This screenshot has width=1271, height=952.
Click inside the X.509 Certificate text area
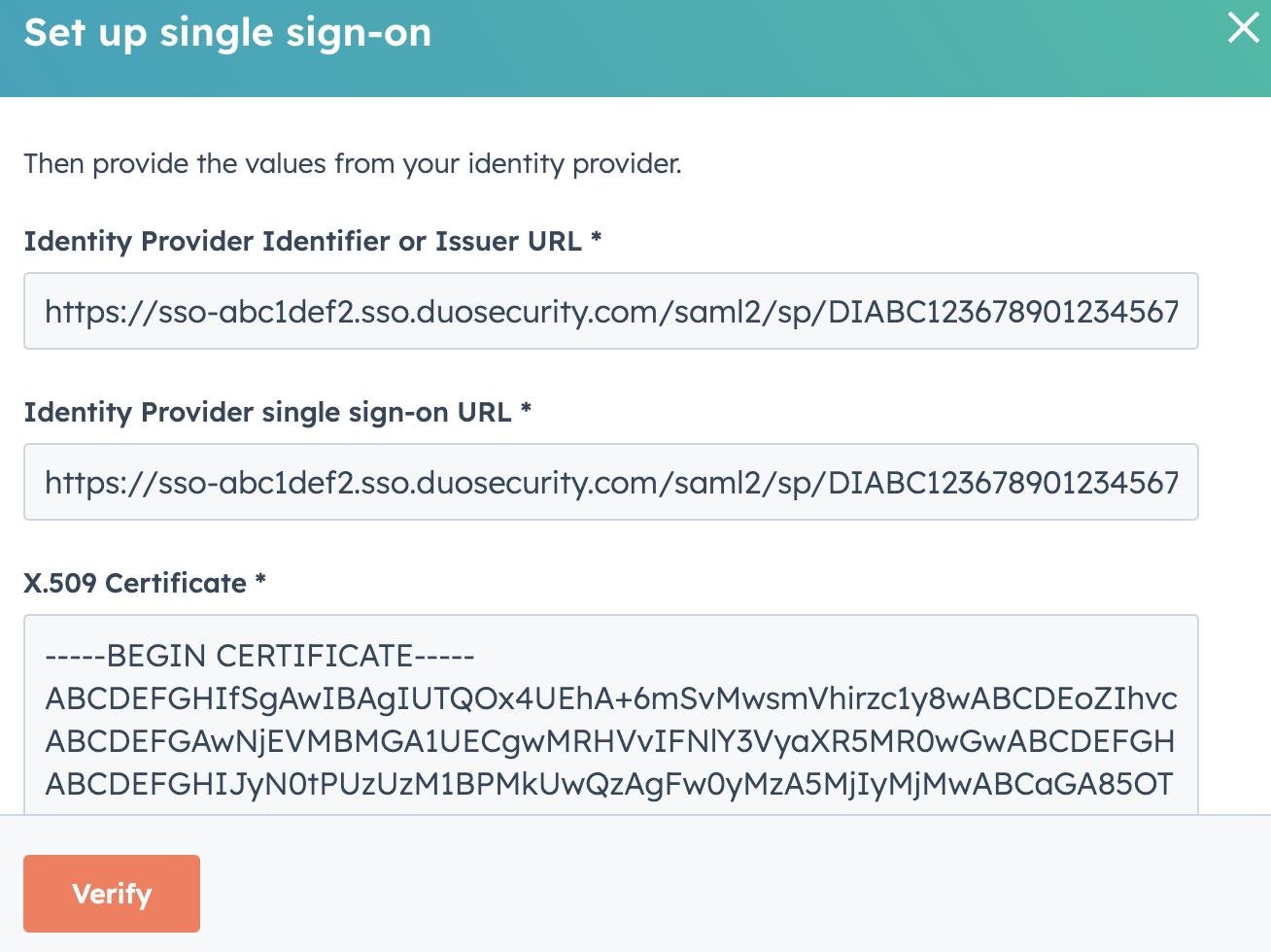610,719
